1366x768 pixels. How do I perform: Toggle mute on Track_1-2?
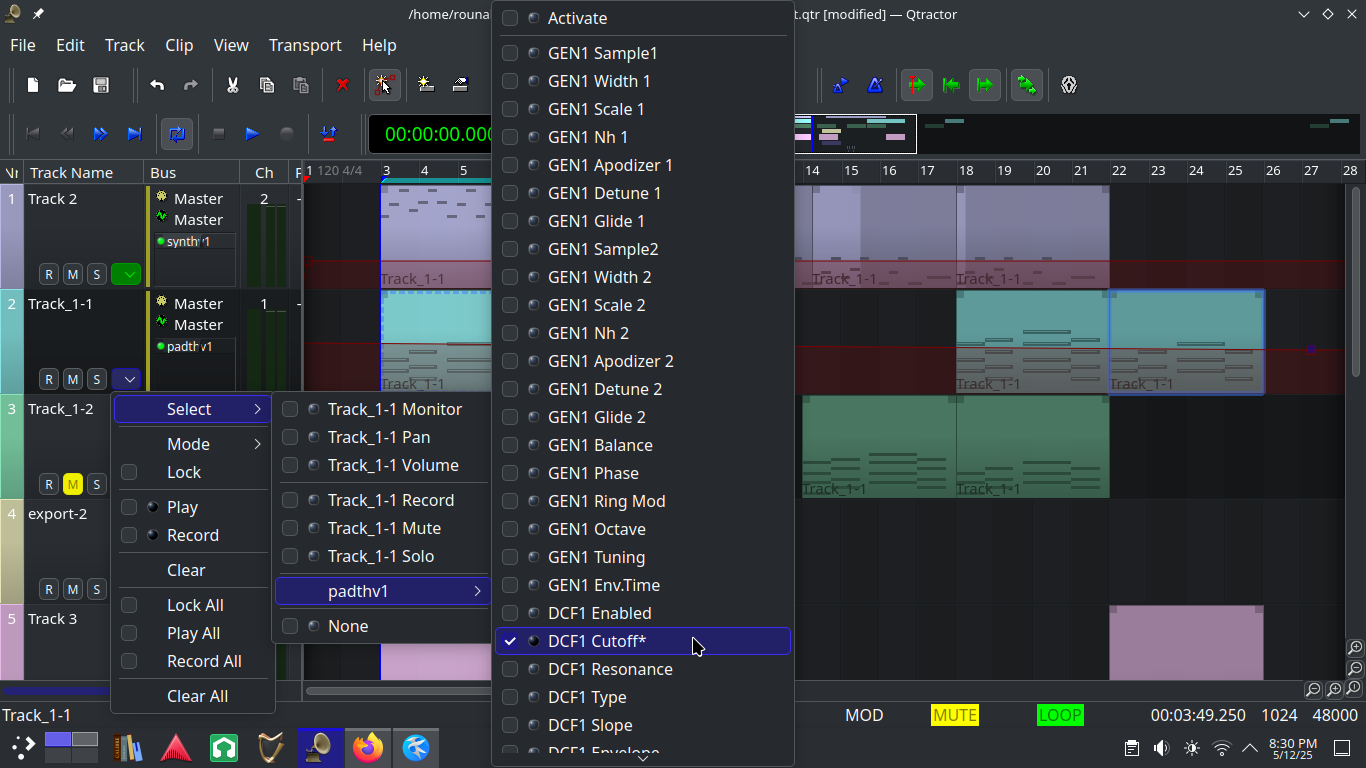pyautogui.click(x=72, y=484)
